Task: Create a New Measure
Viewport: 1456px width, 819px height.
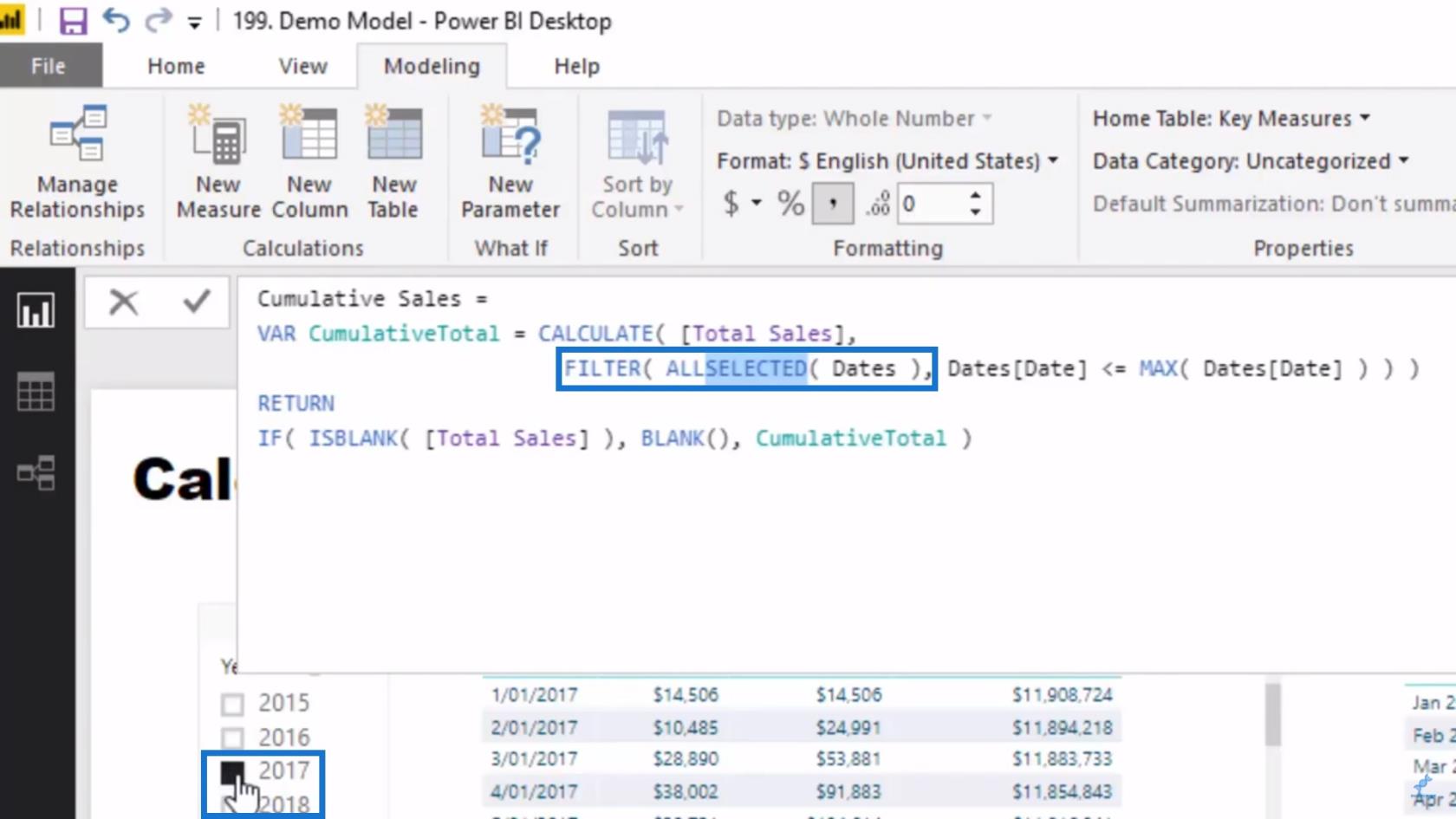Action: (218, 163)
